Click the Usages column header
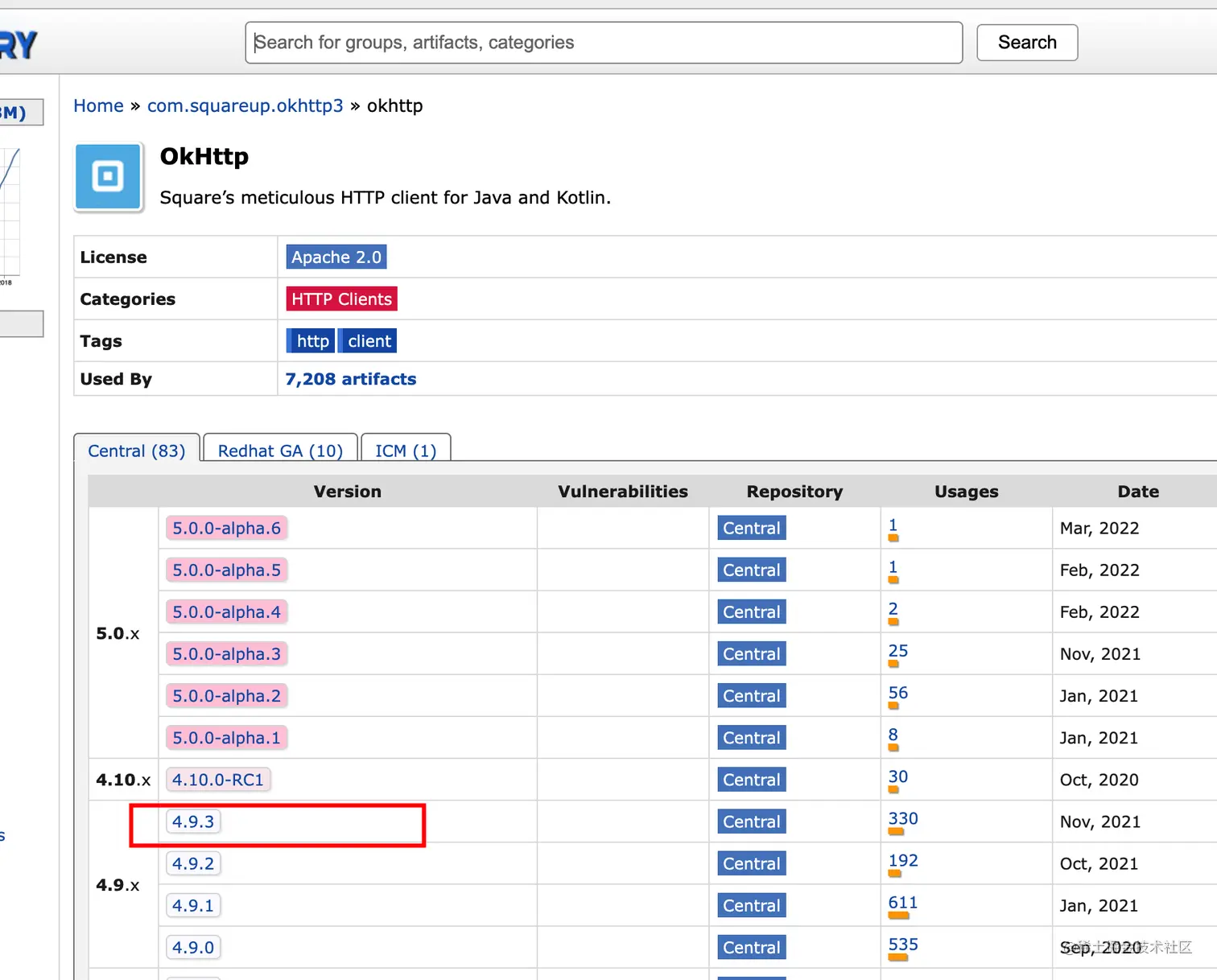 click(x=967, y=492)
